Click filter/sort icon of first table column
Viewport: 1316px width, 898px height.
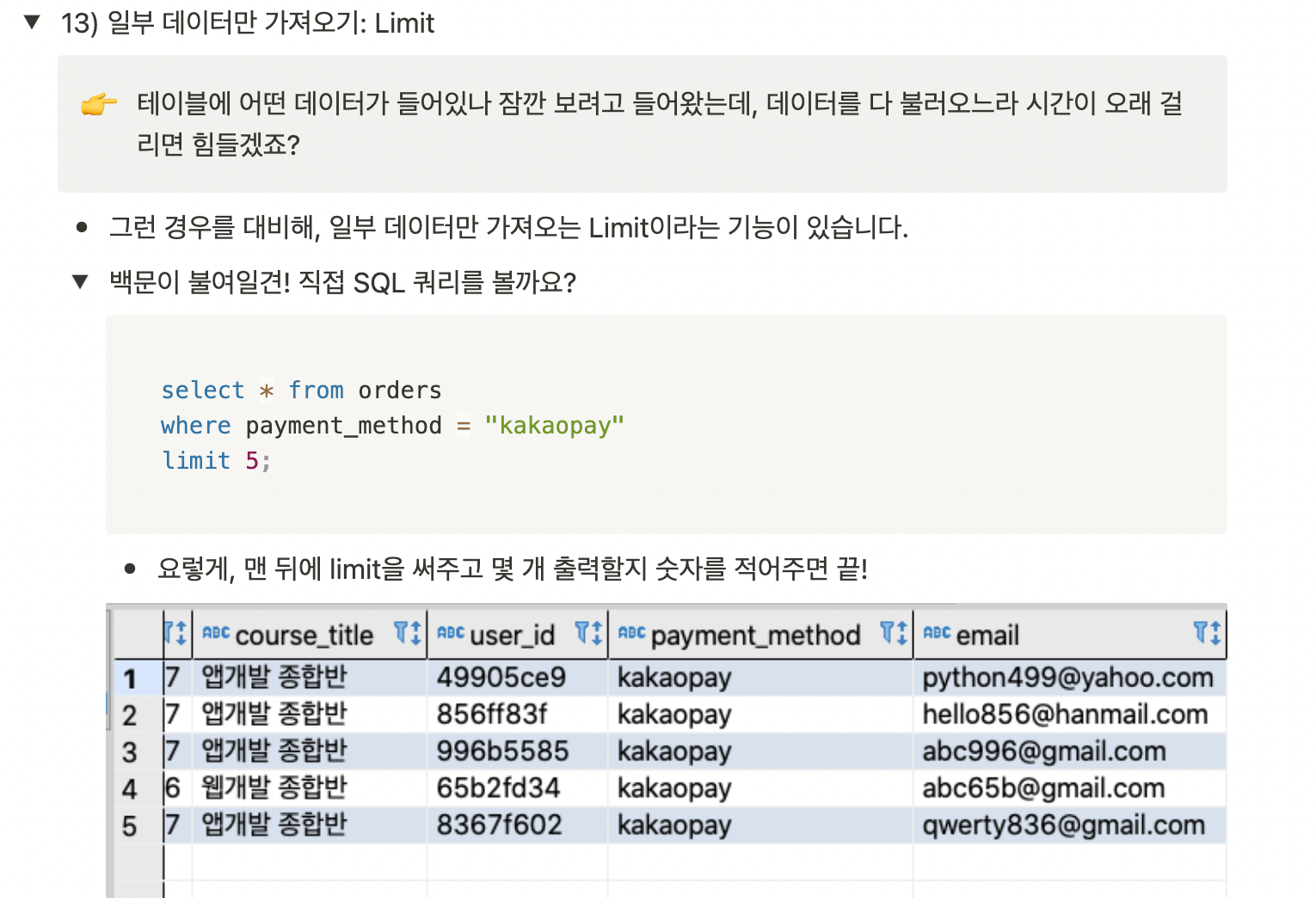click(x=175, y=634)
